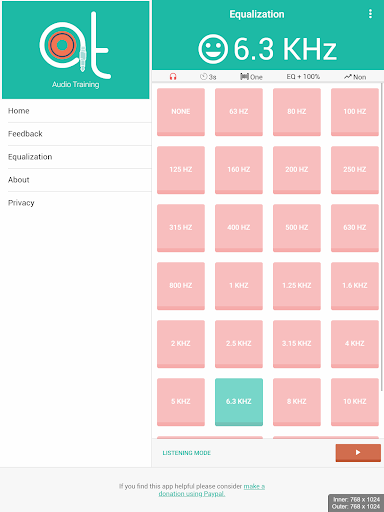
Task: Click the Audio Training logo
Action: 75,50
